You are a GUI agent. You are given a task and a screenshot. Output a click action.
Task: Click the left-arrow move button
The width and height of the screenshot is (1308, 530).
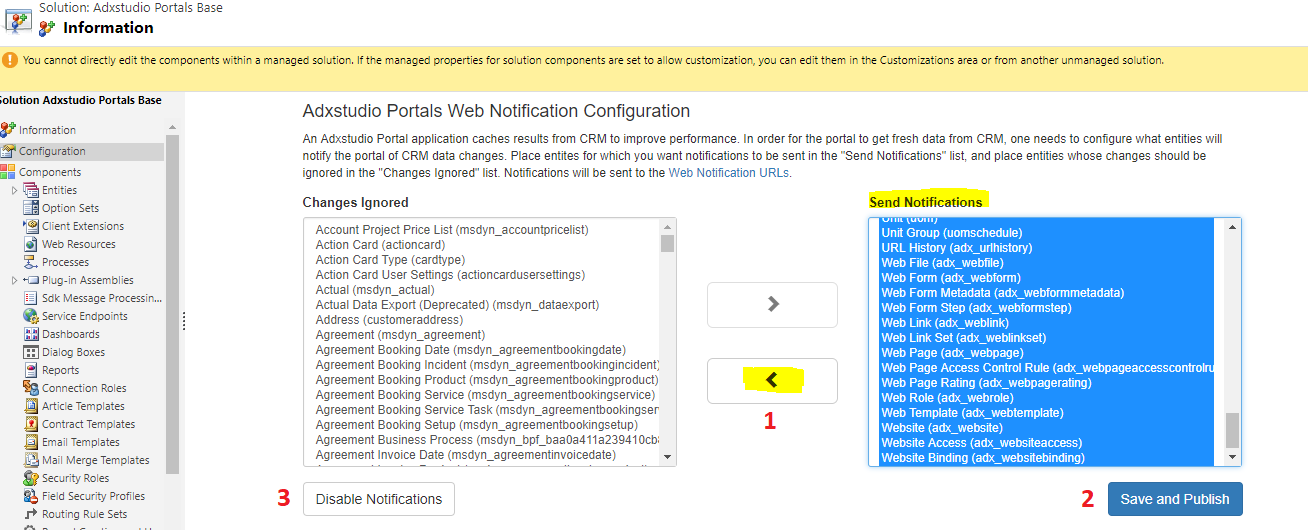pyautogui.click(x=772, y=381)
